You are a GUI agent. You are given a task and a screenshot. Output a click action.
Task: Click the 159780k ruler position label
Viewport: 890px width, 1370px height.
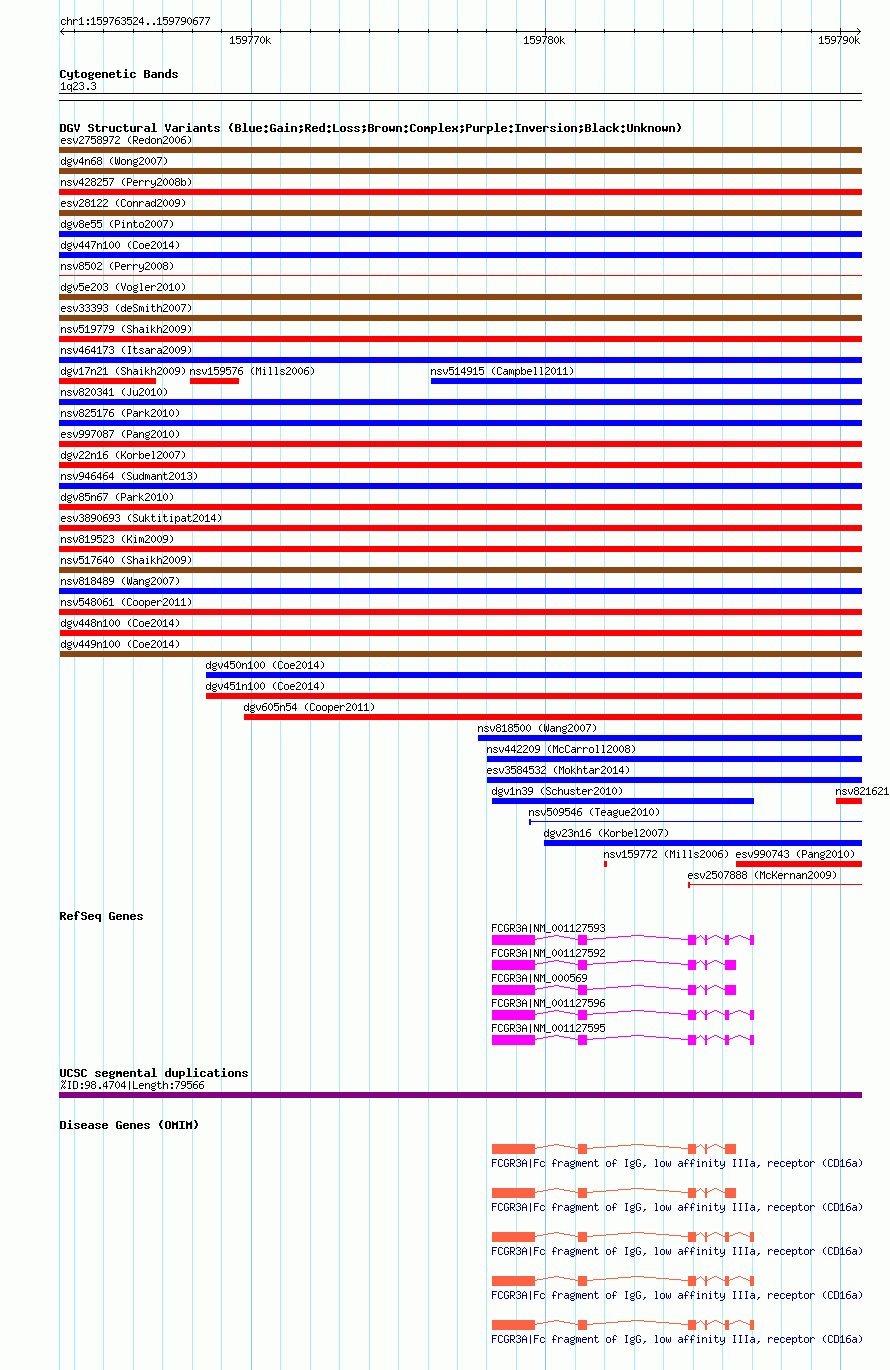[x=545, y=40]
